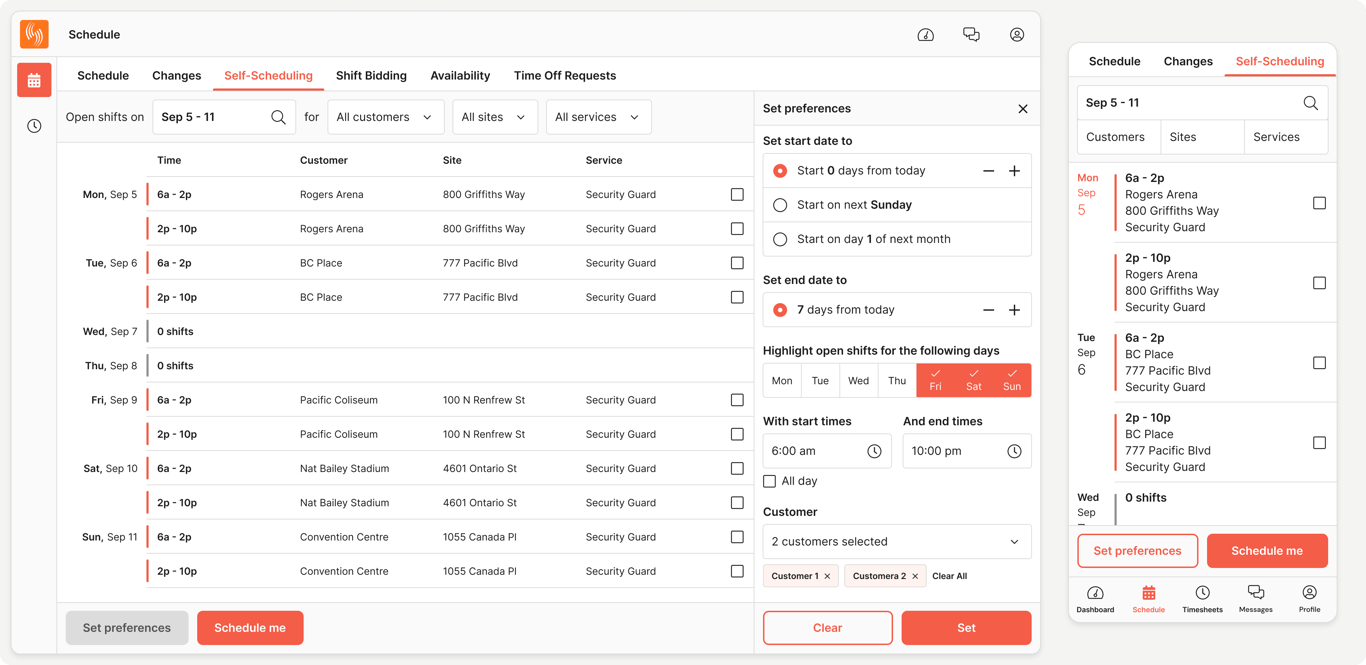Image resolution: width=1366 pixels, height=665 pixels.
Task: Check Sat Sep 10 2p-10p Nat Bailey shift
Action: pyautogui.click(x=737, y=502)
